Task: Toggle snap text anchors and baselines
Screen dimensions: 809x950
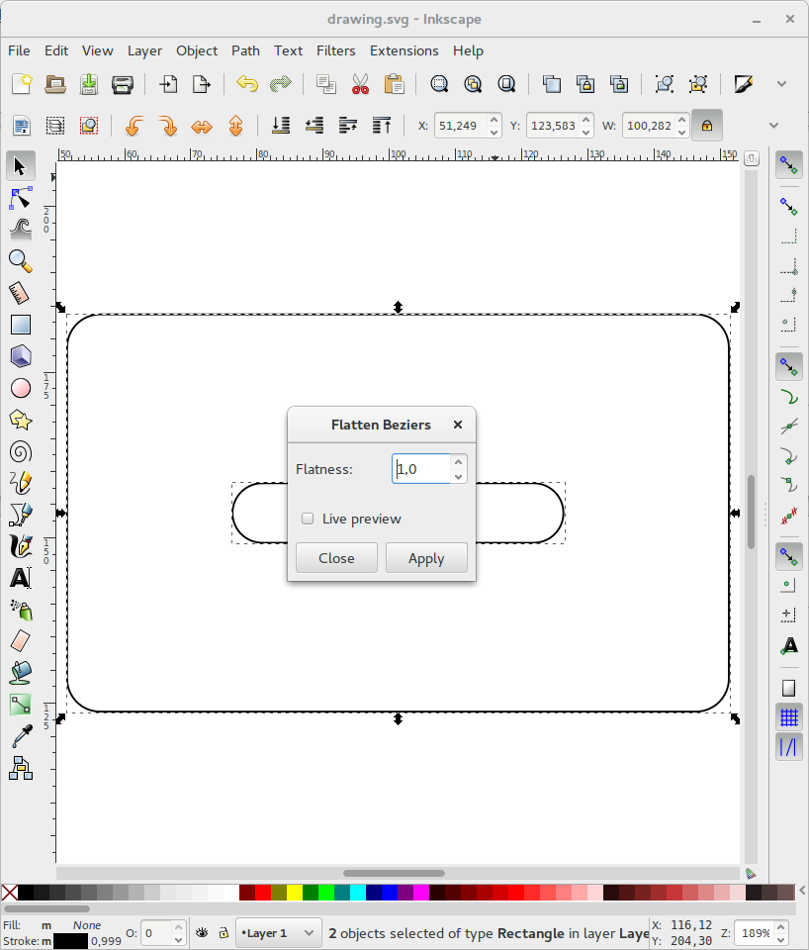Action: (x=788, y=645)
